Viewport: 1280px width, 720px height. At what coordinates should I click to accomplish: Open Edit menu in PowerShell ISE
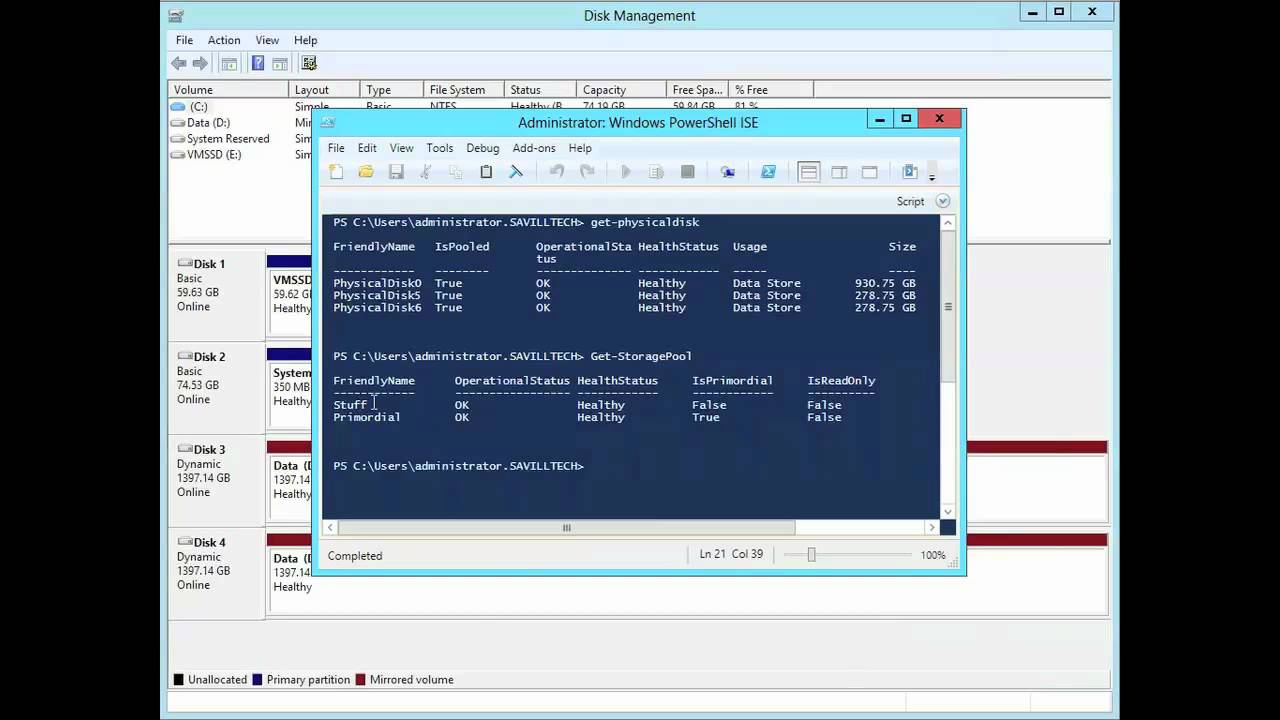367,148
